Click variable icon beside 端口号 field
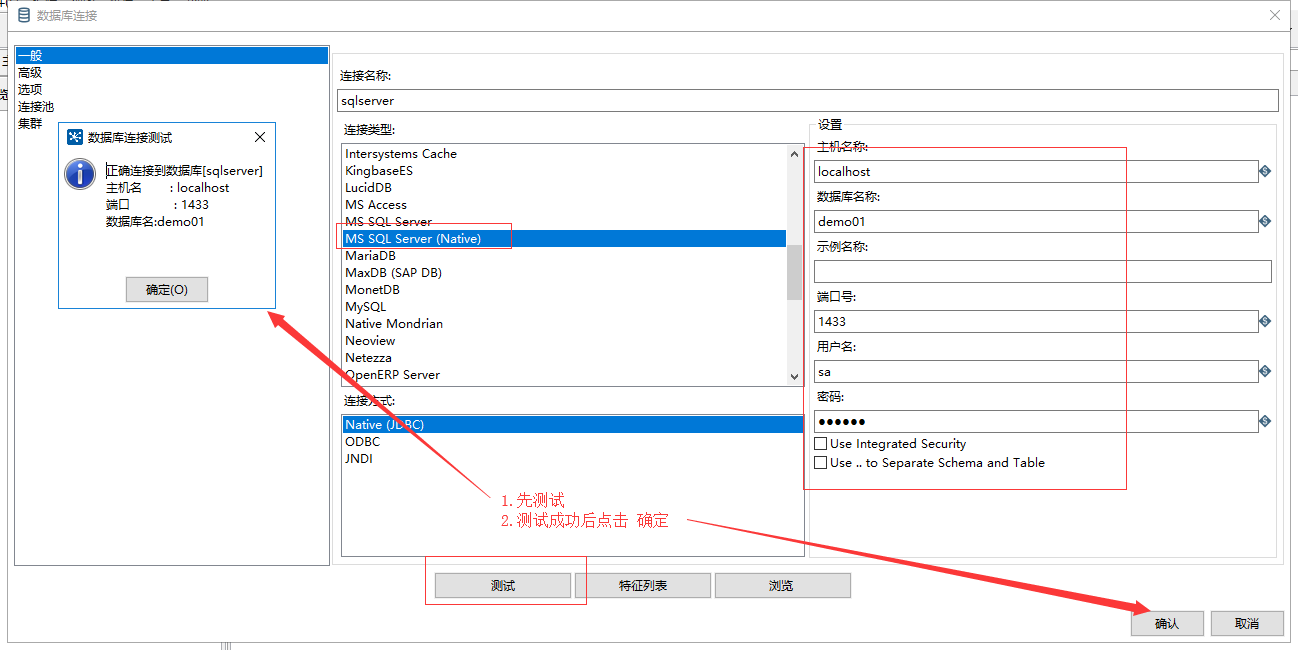Screen dimensions: 1298x650 1266,321
